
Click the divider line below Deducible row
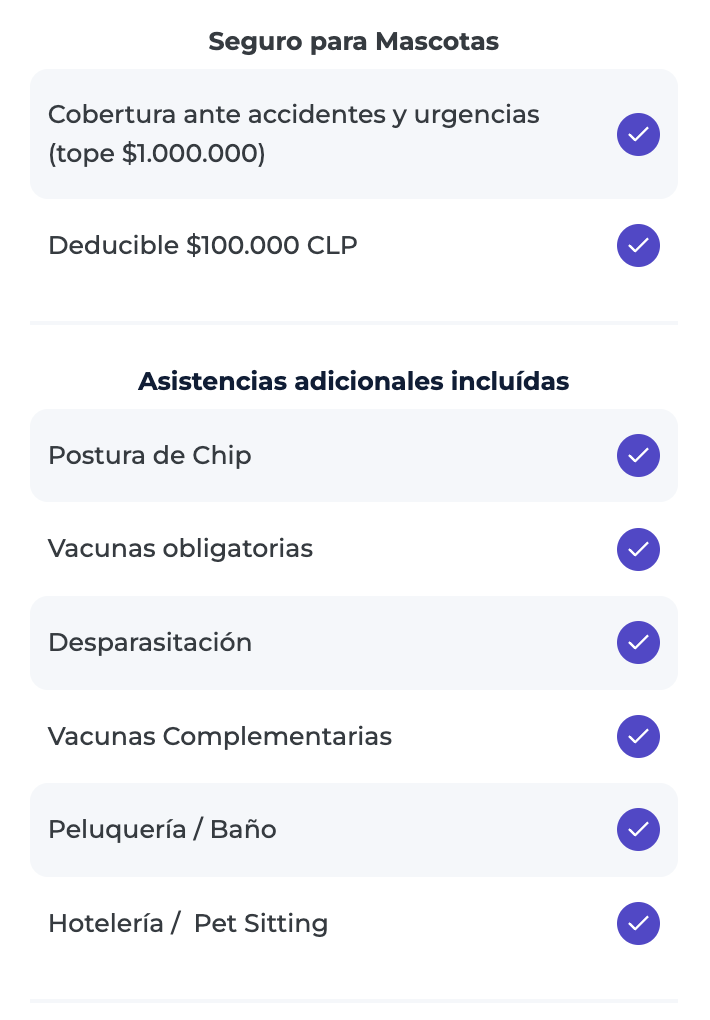coord(354,322)
